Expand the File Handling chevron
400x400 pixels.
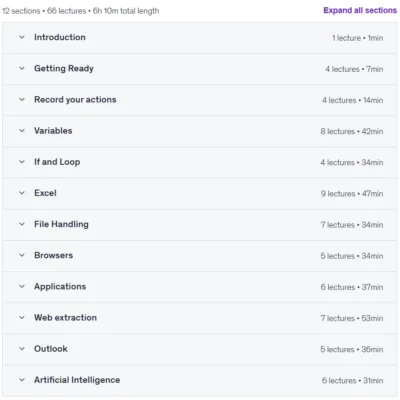pyautogui.click(x=22, y=224)
